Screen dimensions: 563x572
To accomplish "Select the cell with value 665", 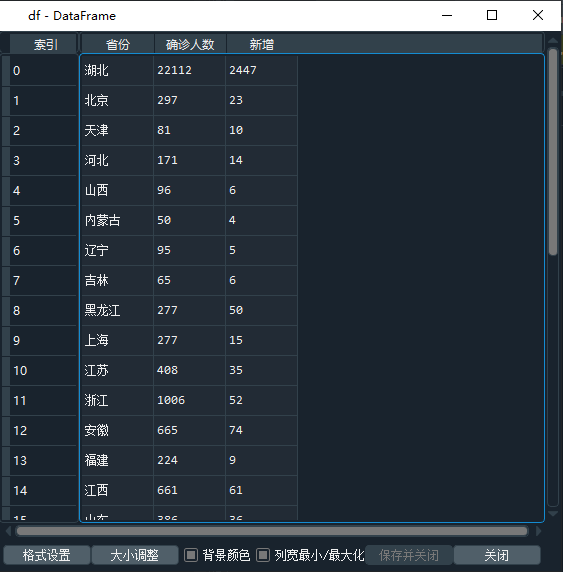I will point(189,430).
